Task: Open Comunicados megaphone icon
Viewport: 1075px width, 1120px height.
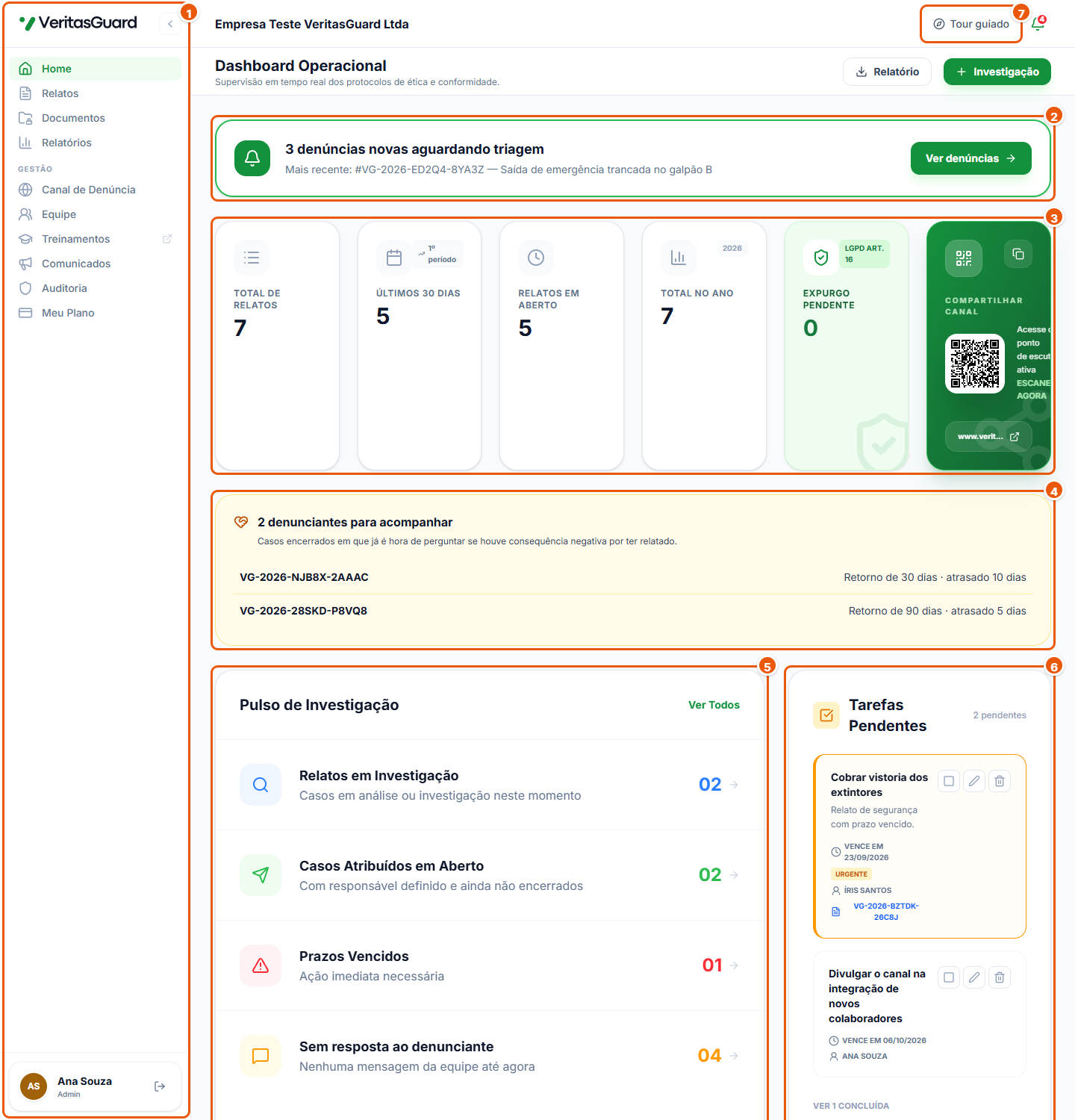Action: pos(25,264)
